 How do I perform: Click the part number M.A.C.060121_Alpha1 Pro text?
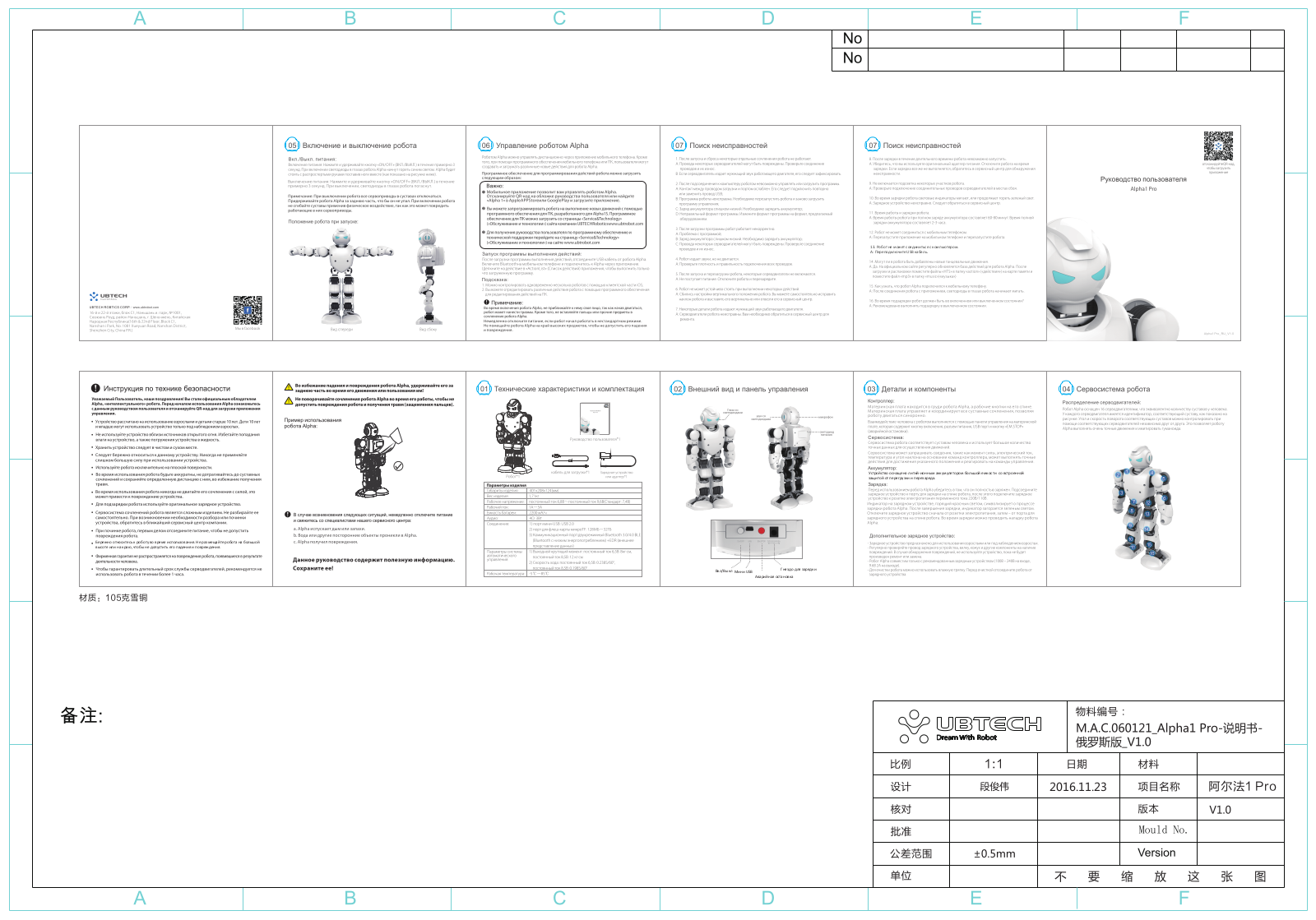pyautogui.click(x=1169, y=734)
